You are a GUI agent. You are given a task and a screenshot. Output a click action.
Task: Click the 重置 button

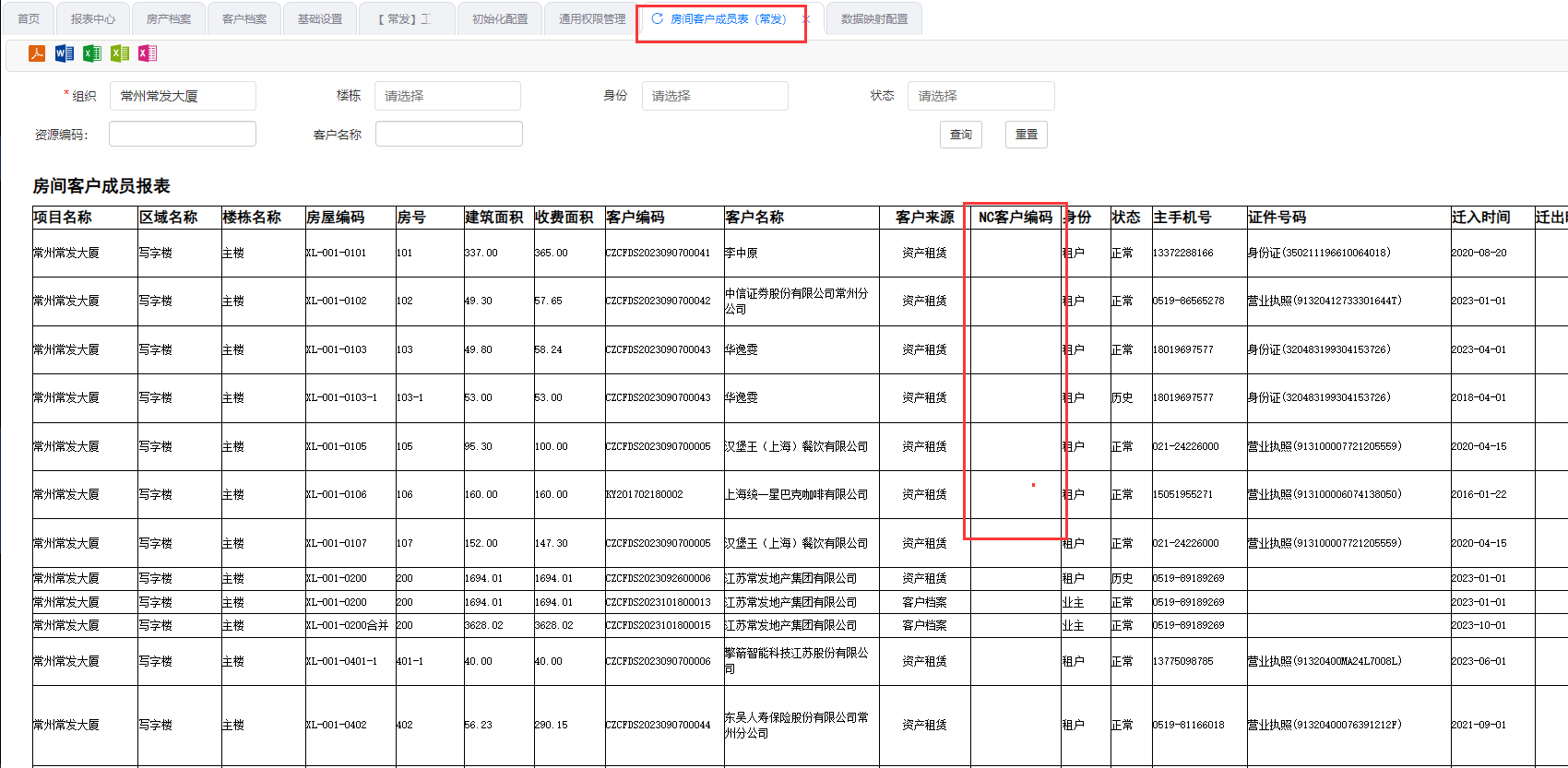(x=1026, y=135)
